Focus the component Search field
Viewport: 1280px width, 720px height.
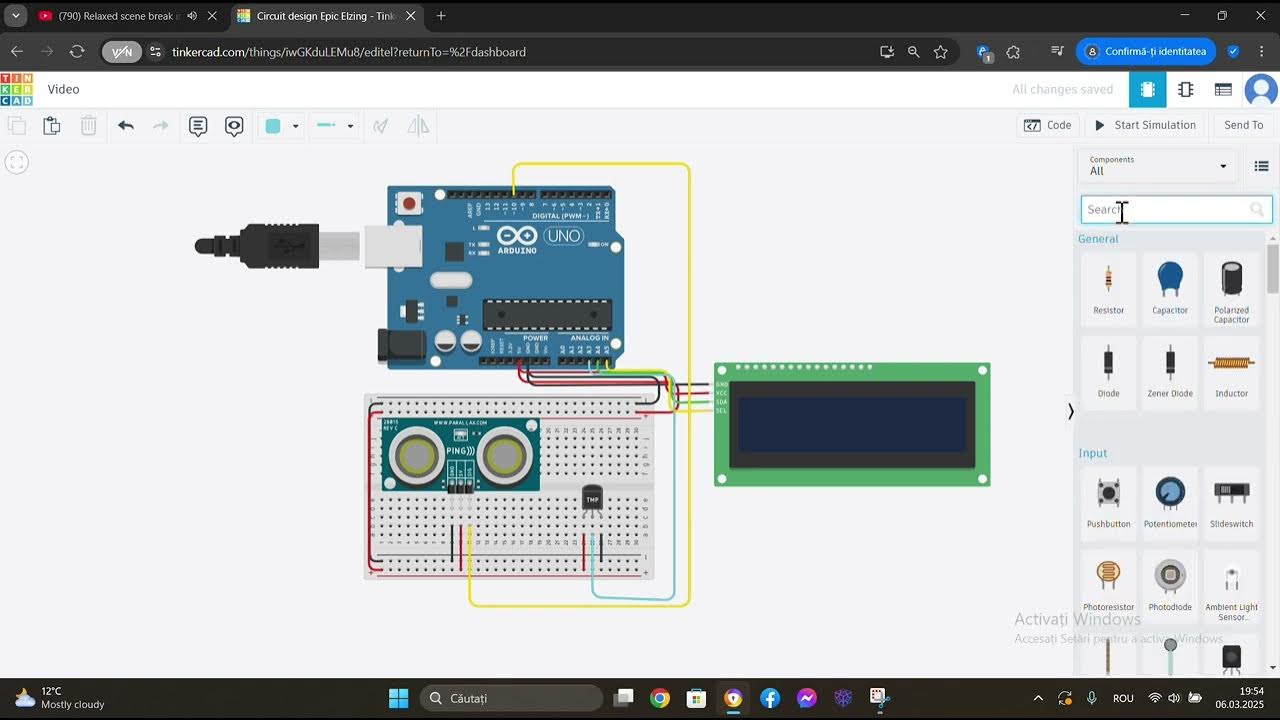1176,209
